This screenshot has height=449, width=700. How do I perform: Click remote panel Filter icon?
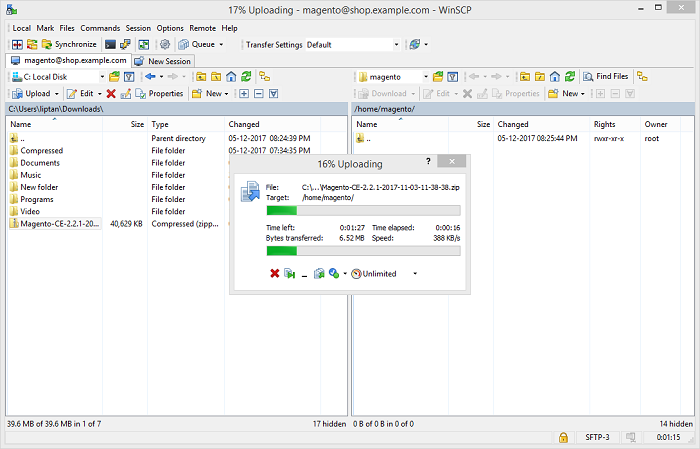(x=453, y=77)
